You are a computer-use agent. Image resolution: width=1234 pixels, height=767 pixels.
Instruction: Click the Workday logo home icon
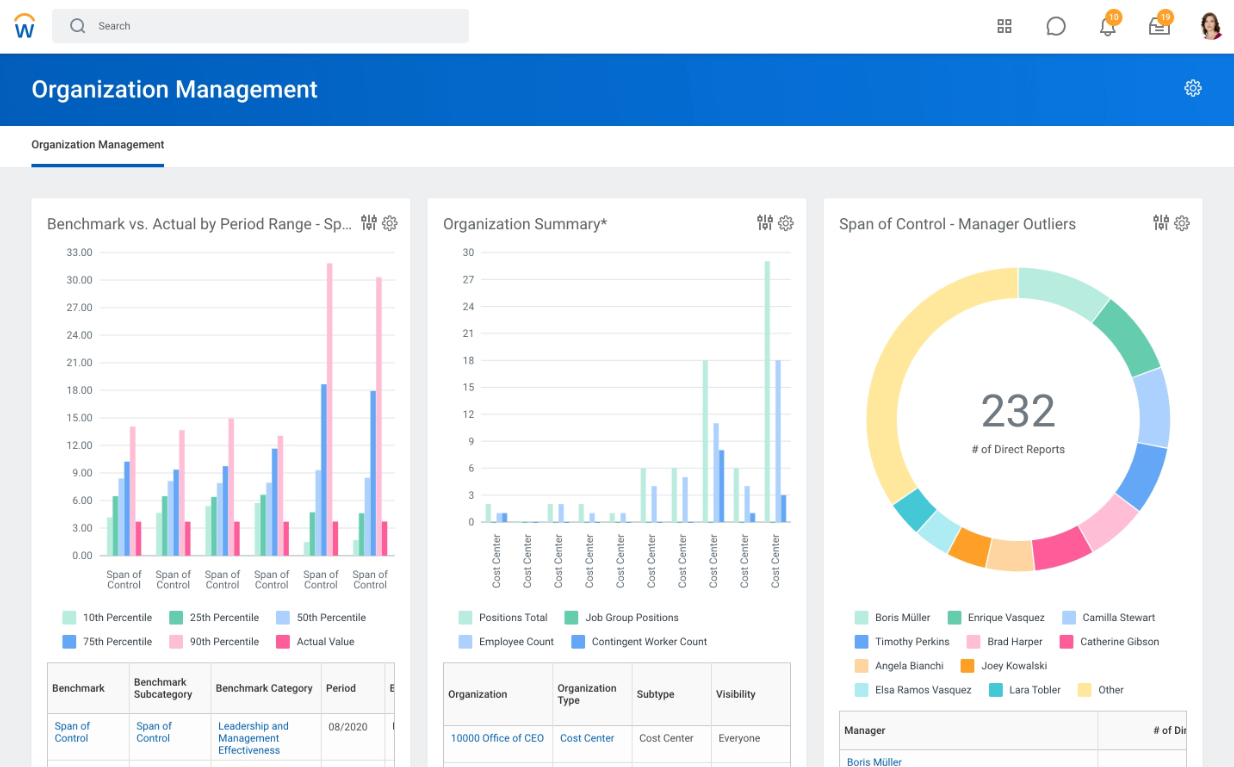tap(25, 26)
